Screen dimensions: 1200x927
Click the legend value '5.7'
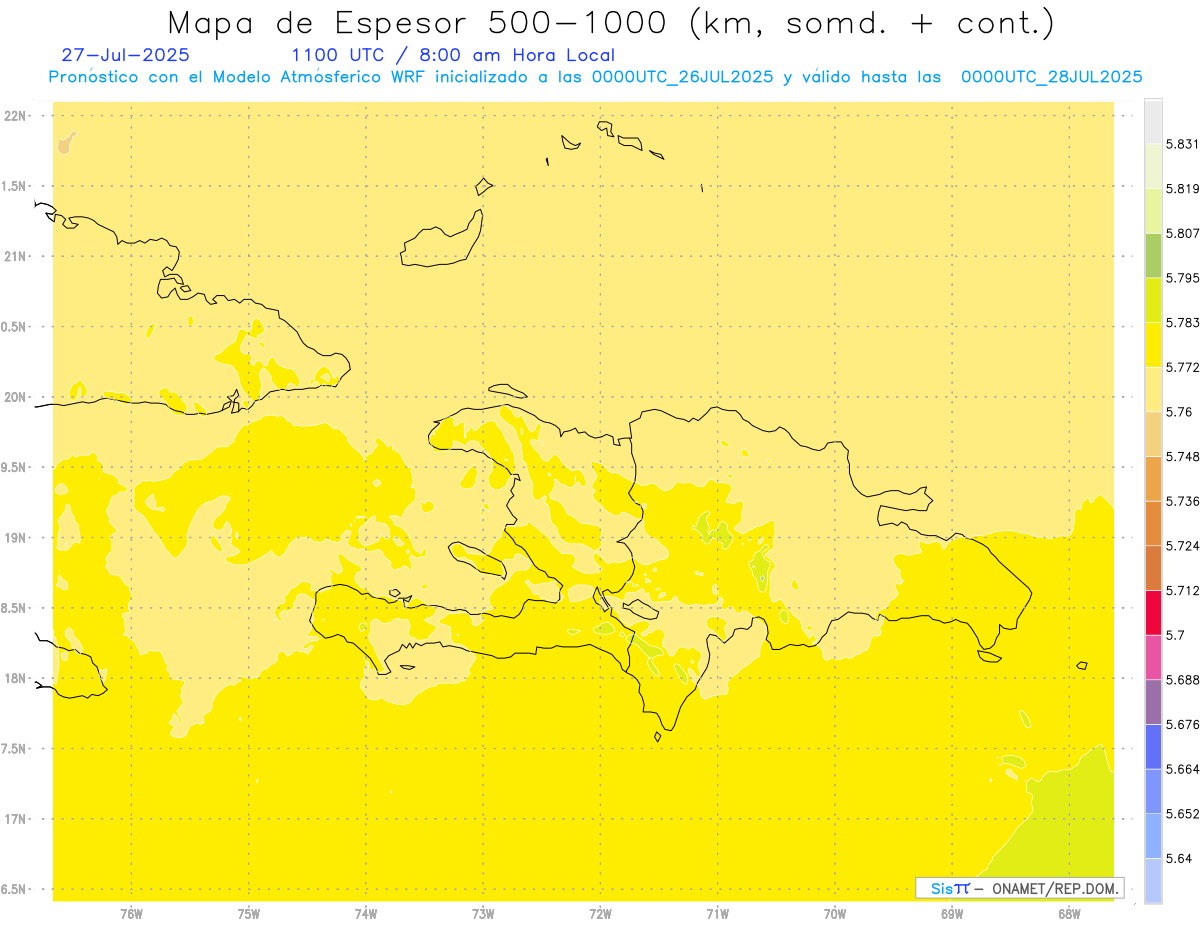pos(1175,635)
